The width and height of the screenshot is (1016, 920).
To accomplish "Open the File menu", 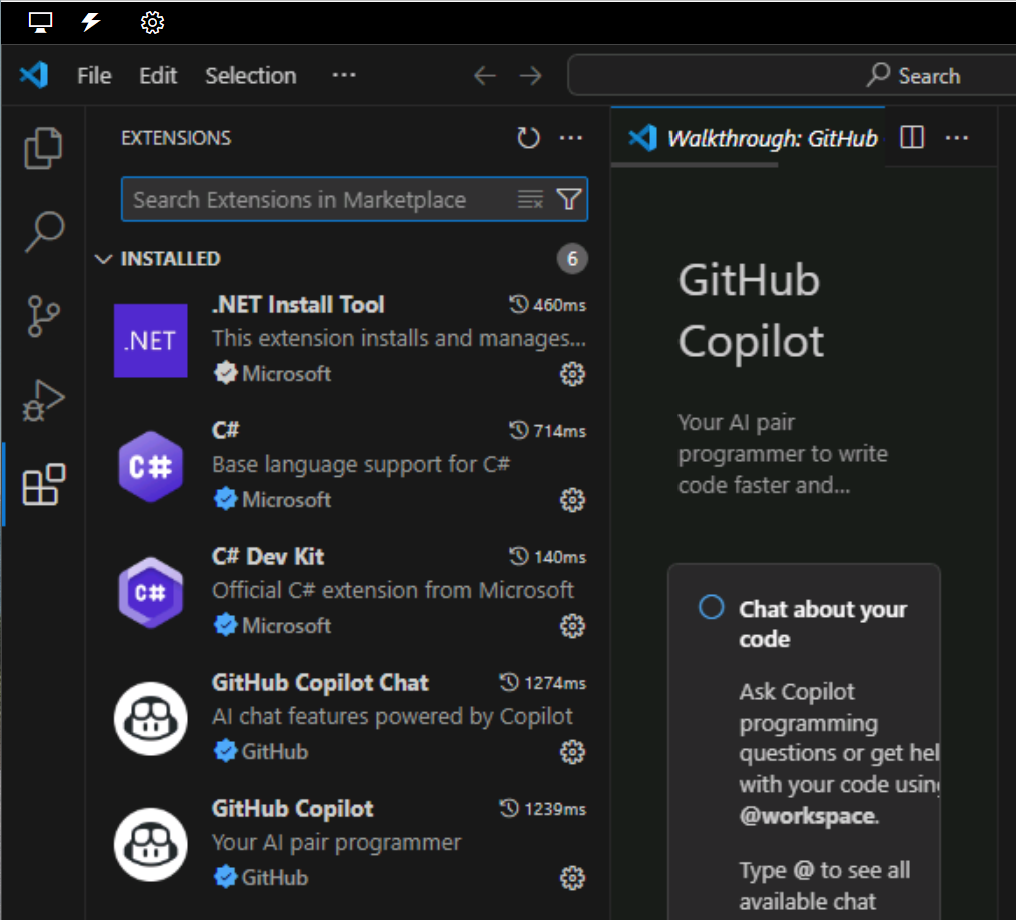I will [93, 75].
